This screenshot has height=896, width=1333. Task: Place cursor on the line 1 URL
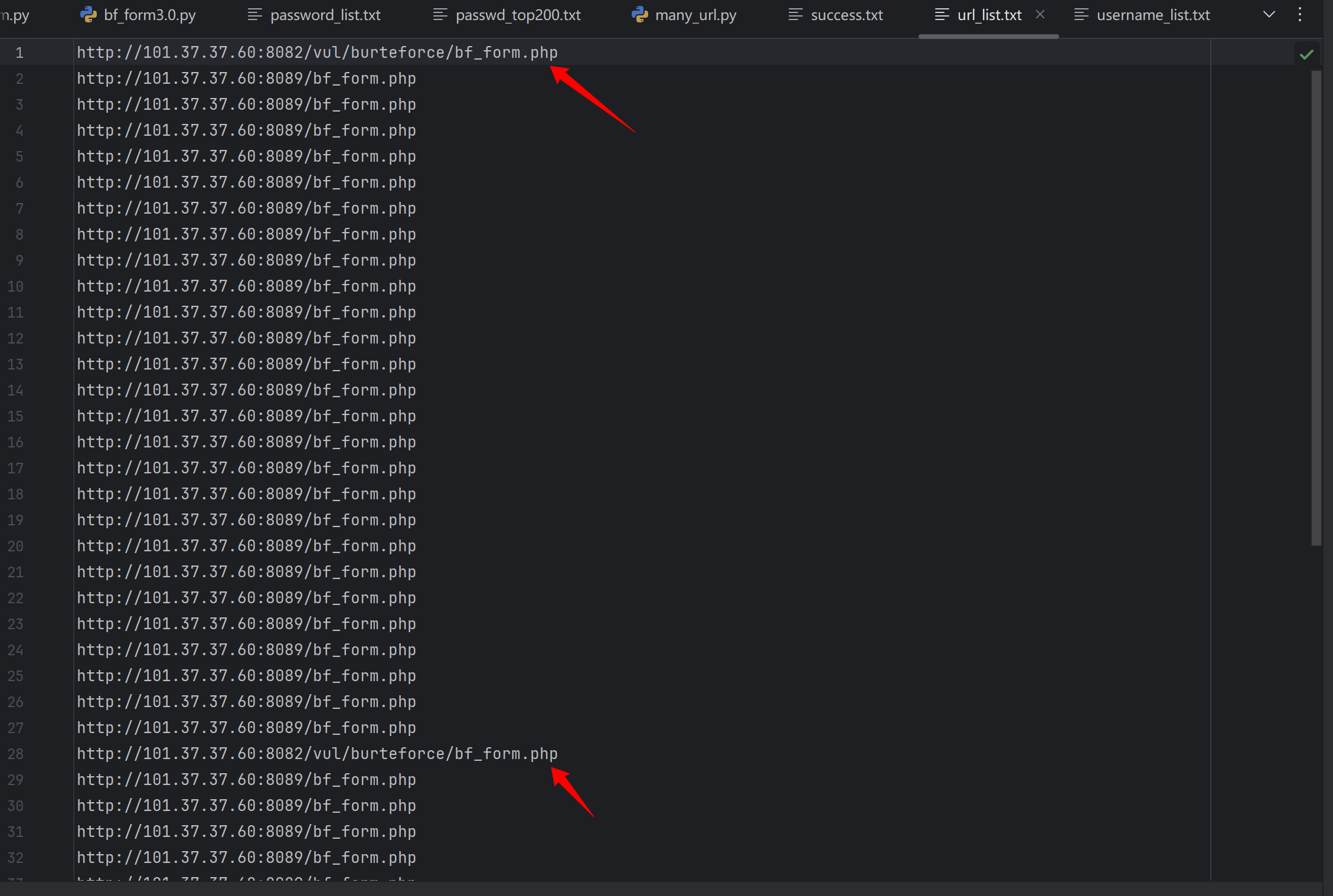tap(317, 53)
